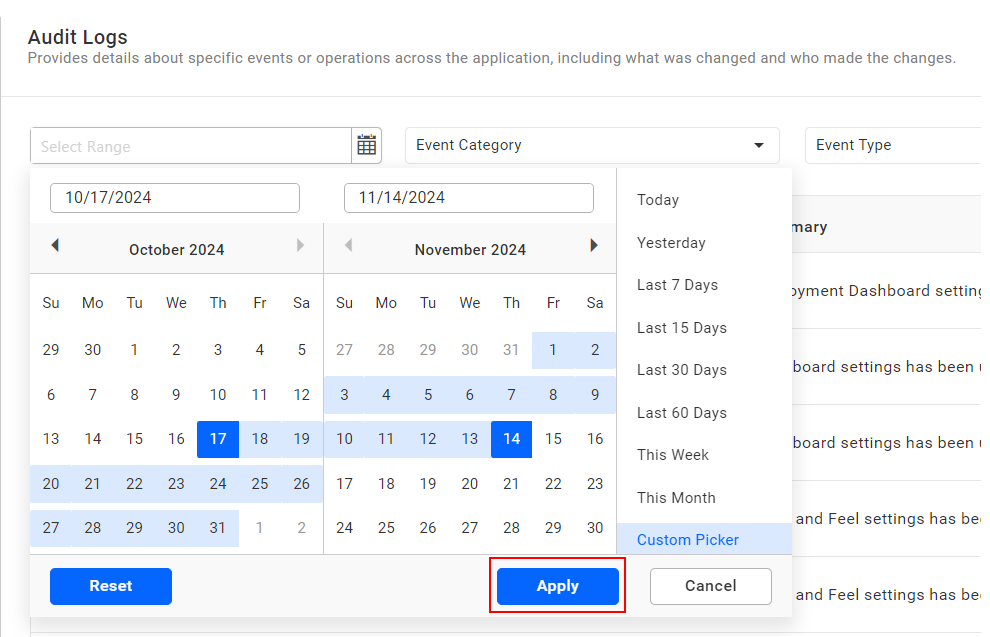Open the calendar icon beside Select Range
The image size is (990, 637).
click(366, 144)
